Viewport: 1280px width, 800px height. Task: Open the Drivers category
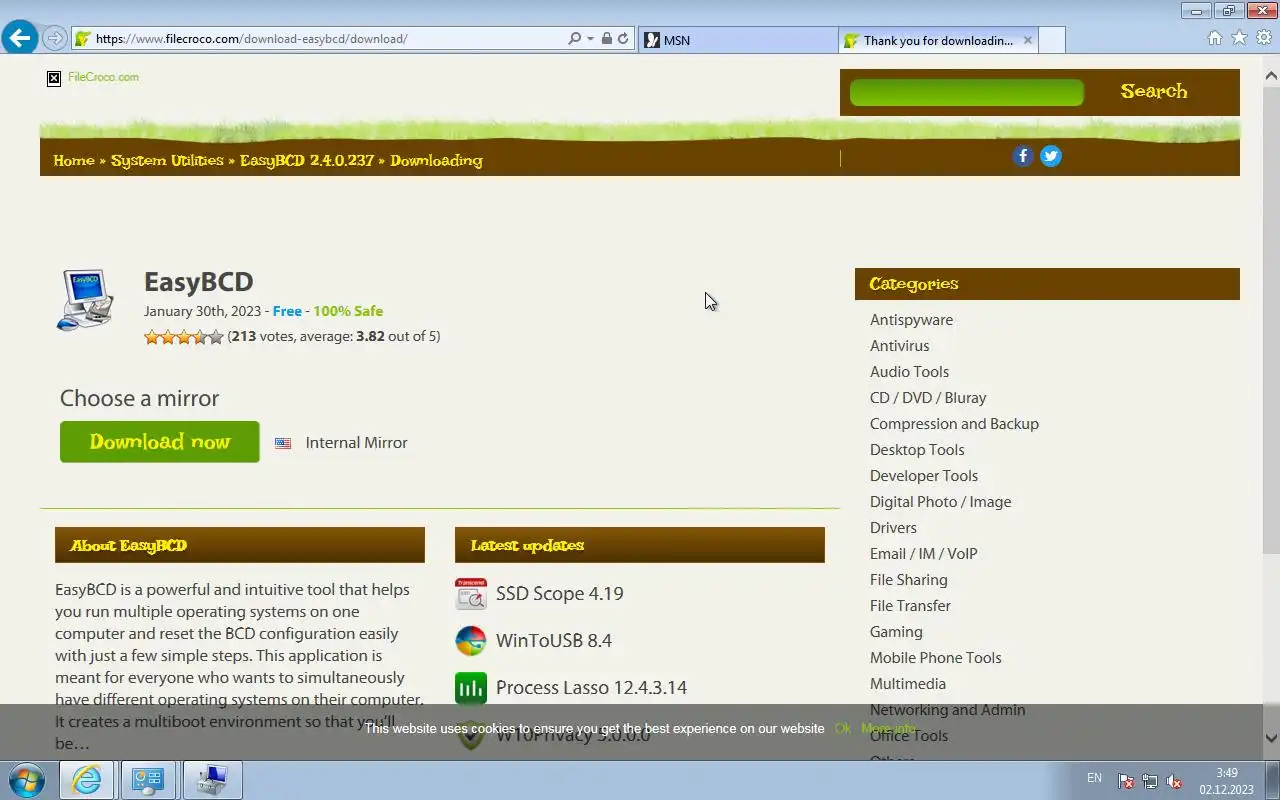point(893,528)
